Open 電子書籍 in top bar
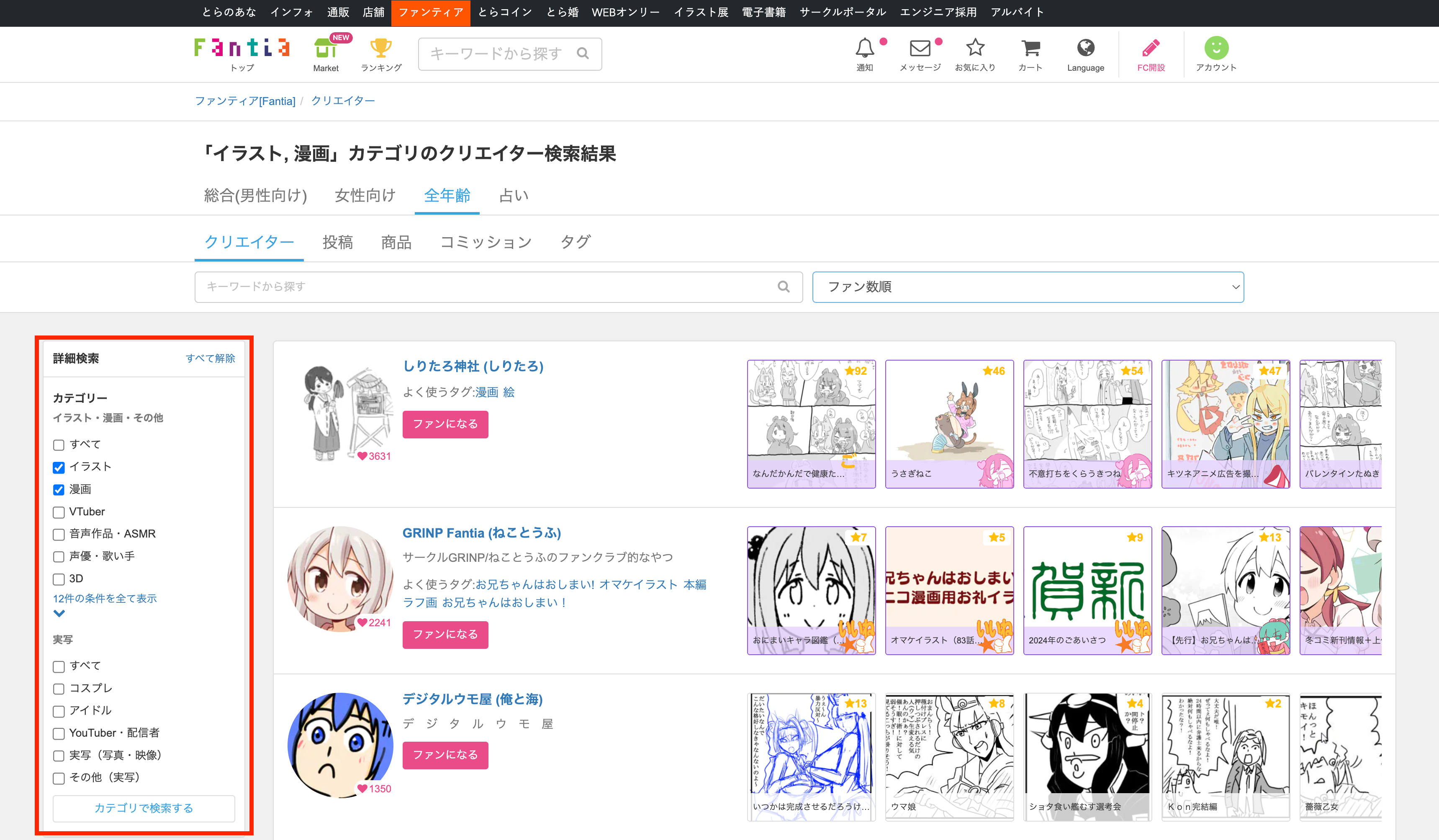 click(763, 12)
